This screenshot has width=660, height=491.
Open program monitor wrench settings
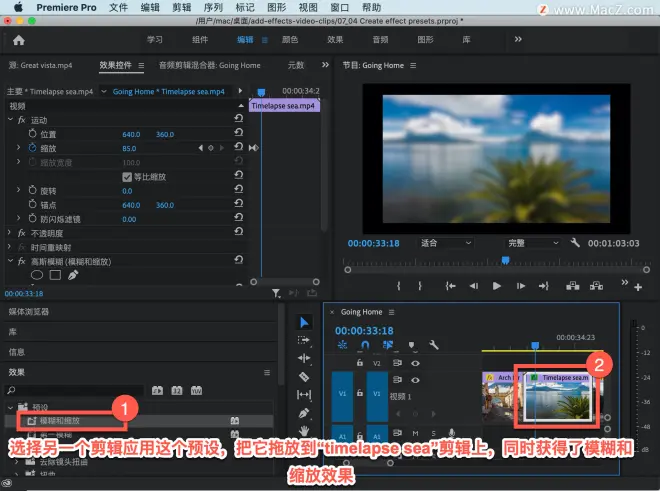pos(575,243)
